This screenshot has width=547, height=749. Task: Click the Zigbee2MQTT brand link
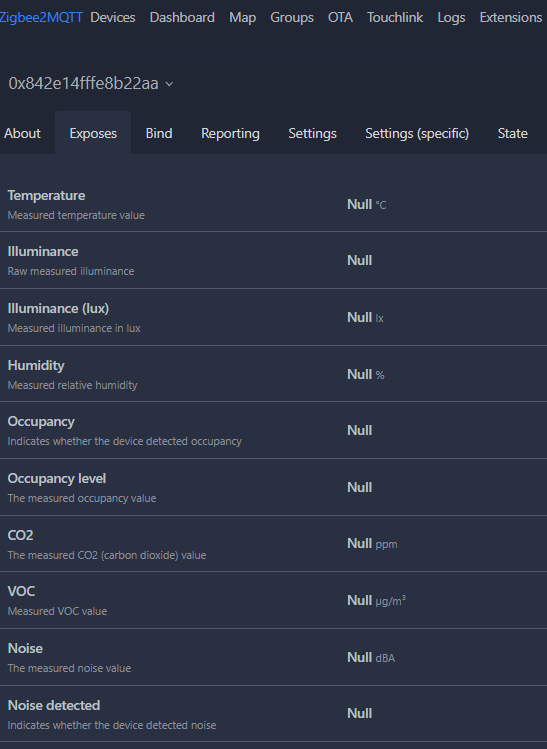pos(41,18)
